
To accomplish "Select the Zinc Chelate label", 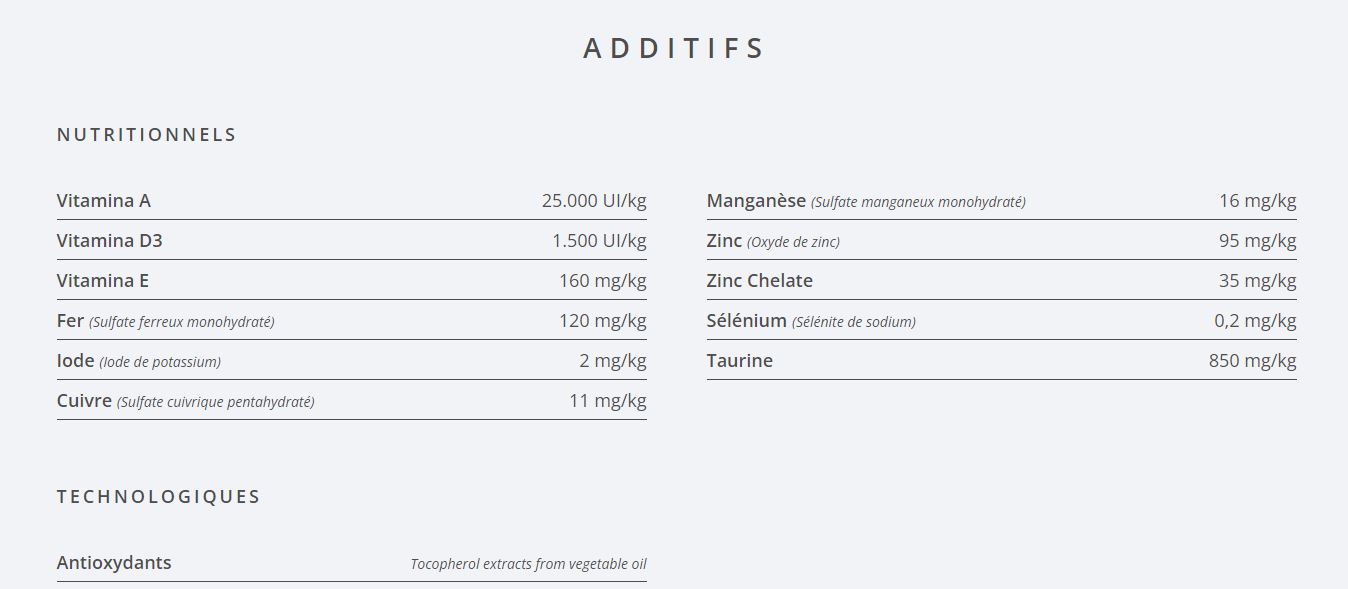I will coord(760,280).
